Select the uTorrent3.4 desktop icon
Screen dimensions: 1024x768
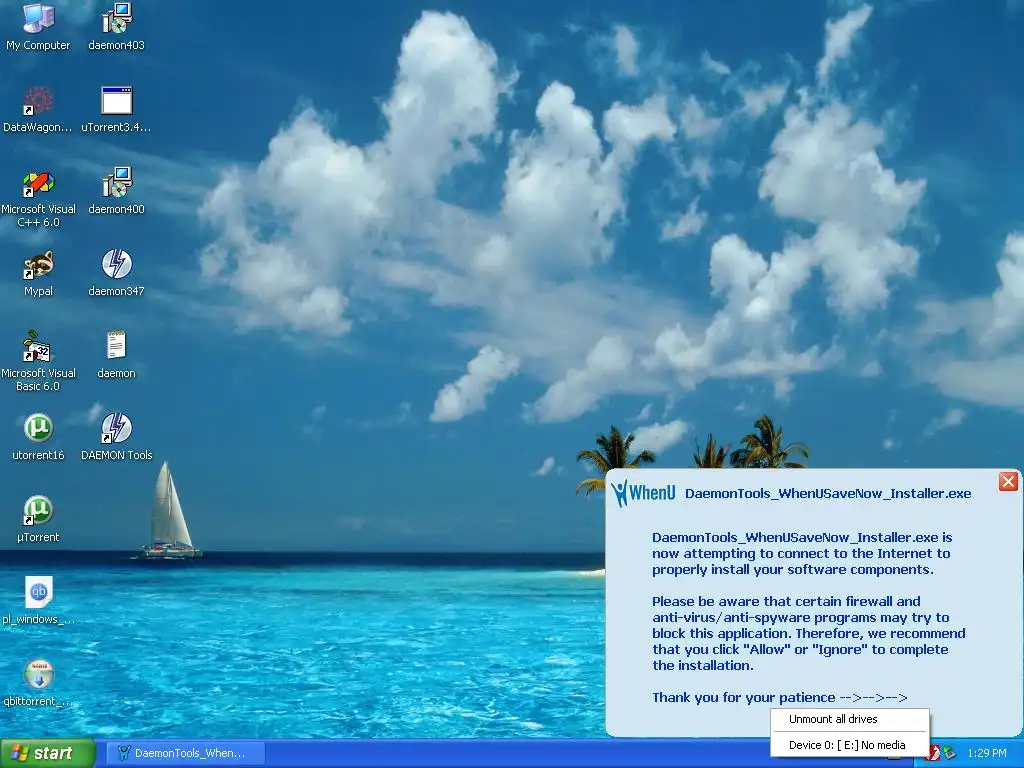coord(116,108)
